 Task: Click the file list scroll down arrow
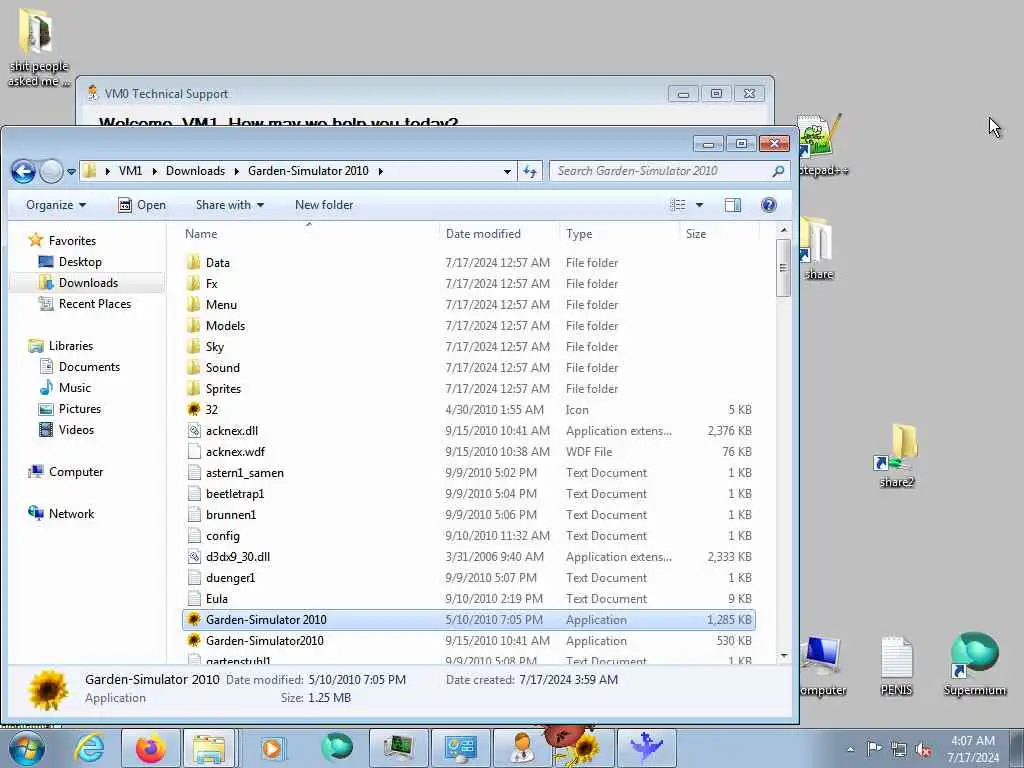784,656
